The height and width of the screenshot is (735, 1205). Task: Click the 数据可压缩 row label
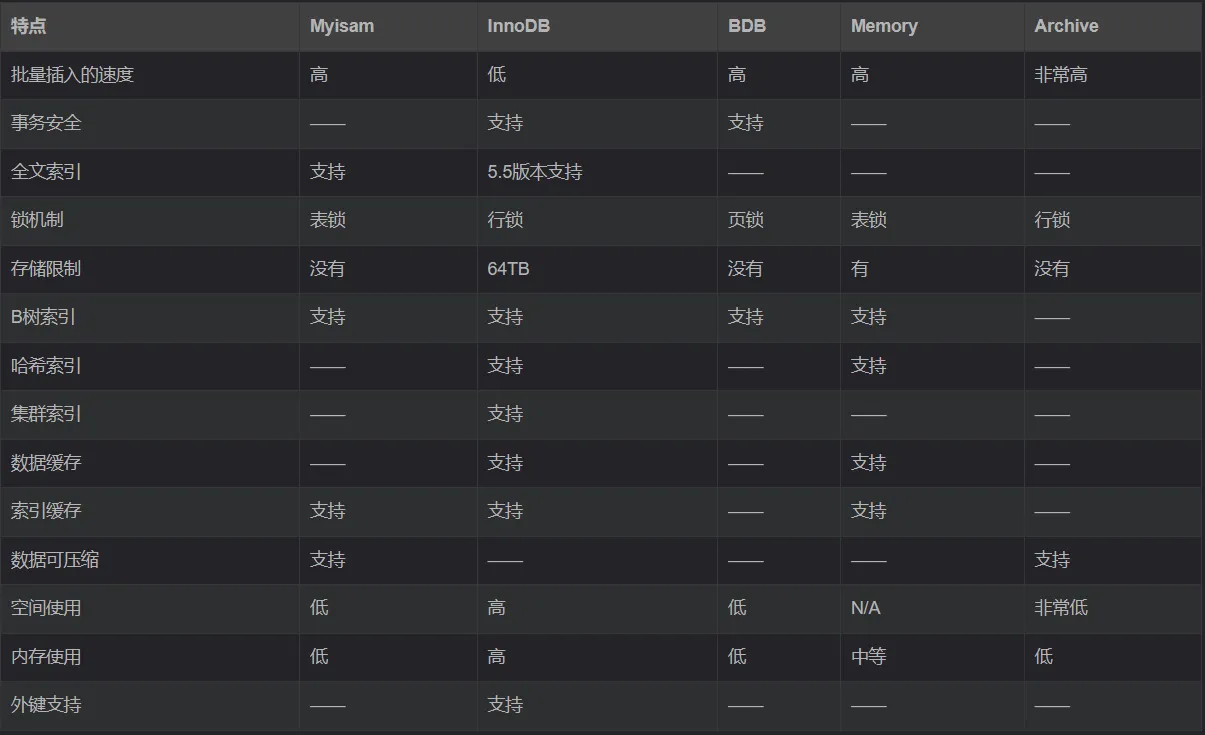click(55, 560)
